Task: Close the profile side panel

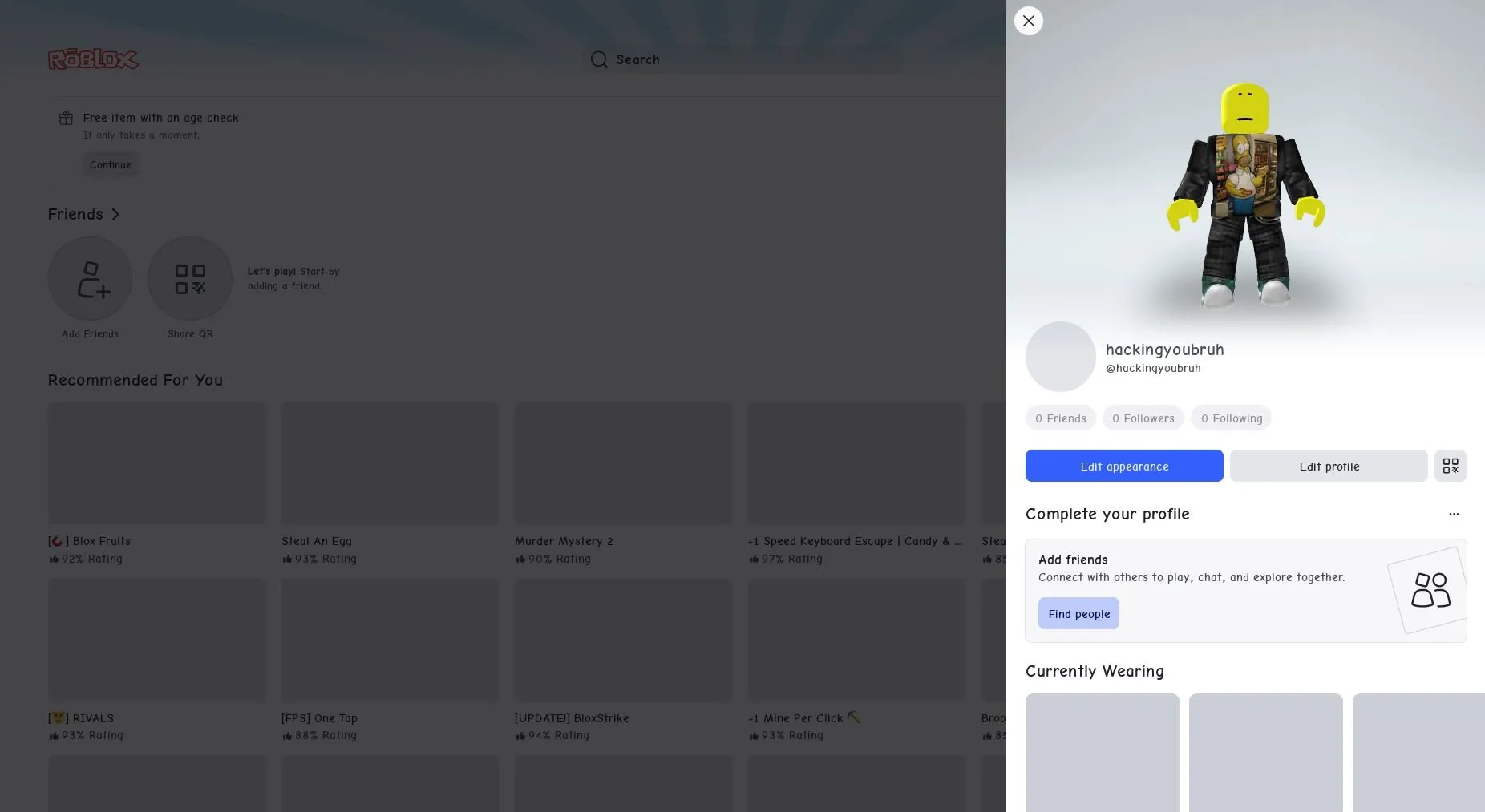Action: pos(1028,21)
